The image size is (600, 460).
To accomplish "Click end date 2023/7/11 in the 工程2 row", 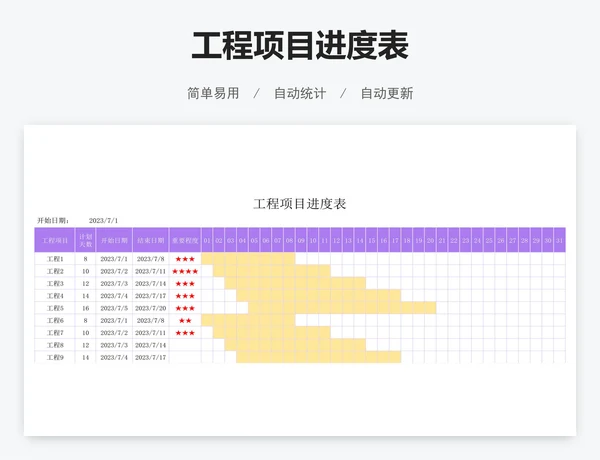I will (x=150, y=271).
